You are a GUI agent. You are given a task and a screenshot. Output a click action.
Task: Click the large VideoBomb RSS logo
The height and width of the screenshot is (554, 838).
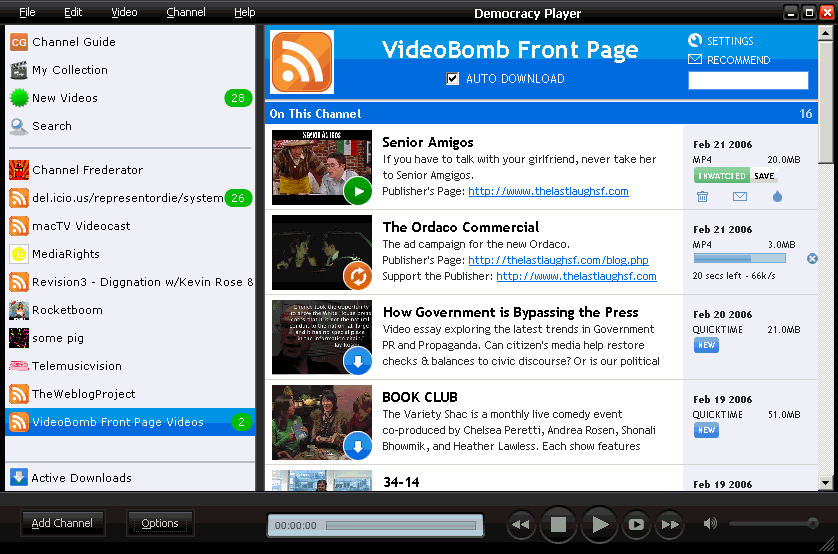(x=302, y=62)
